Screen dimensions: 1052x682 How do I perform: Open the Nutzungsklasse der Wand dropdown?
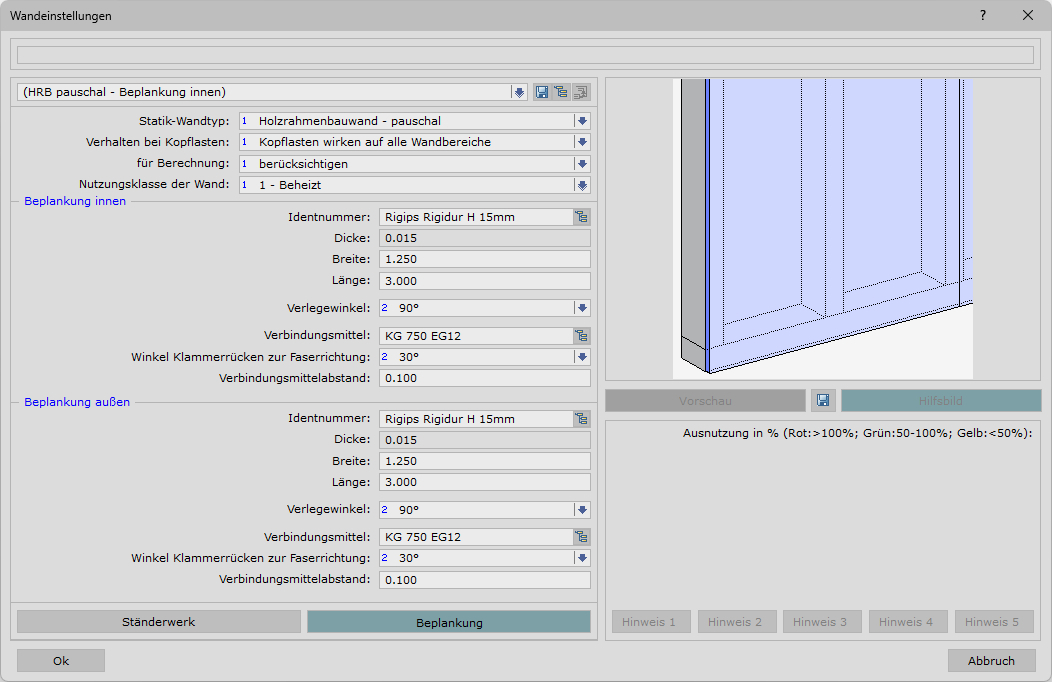pos(582,185)
